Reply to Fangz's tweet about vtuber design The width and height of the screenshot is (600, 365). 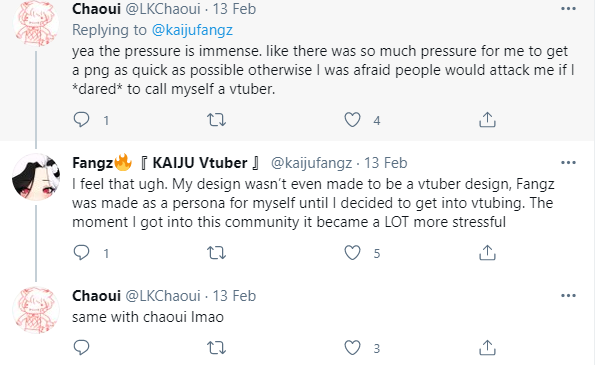[82, 253]
